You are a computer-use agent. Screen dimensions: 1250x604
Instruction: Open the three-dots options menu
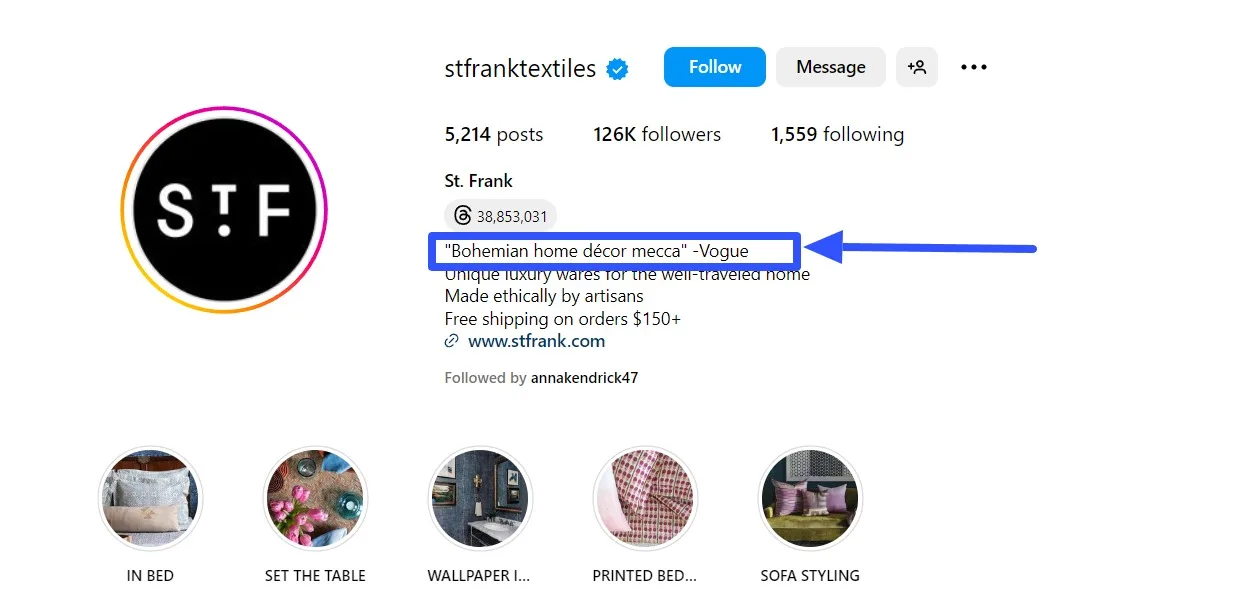coord(973,67)
